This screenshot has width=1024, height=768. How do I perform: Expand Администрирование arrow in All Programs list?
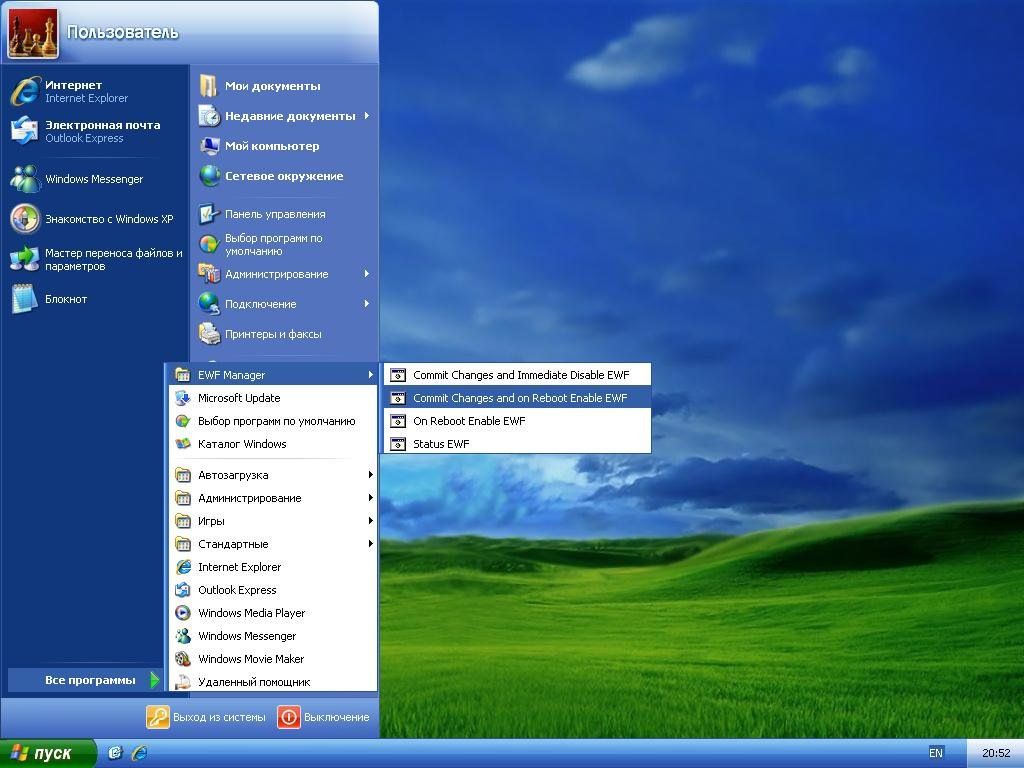click(370, 498)
